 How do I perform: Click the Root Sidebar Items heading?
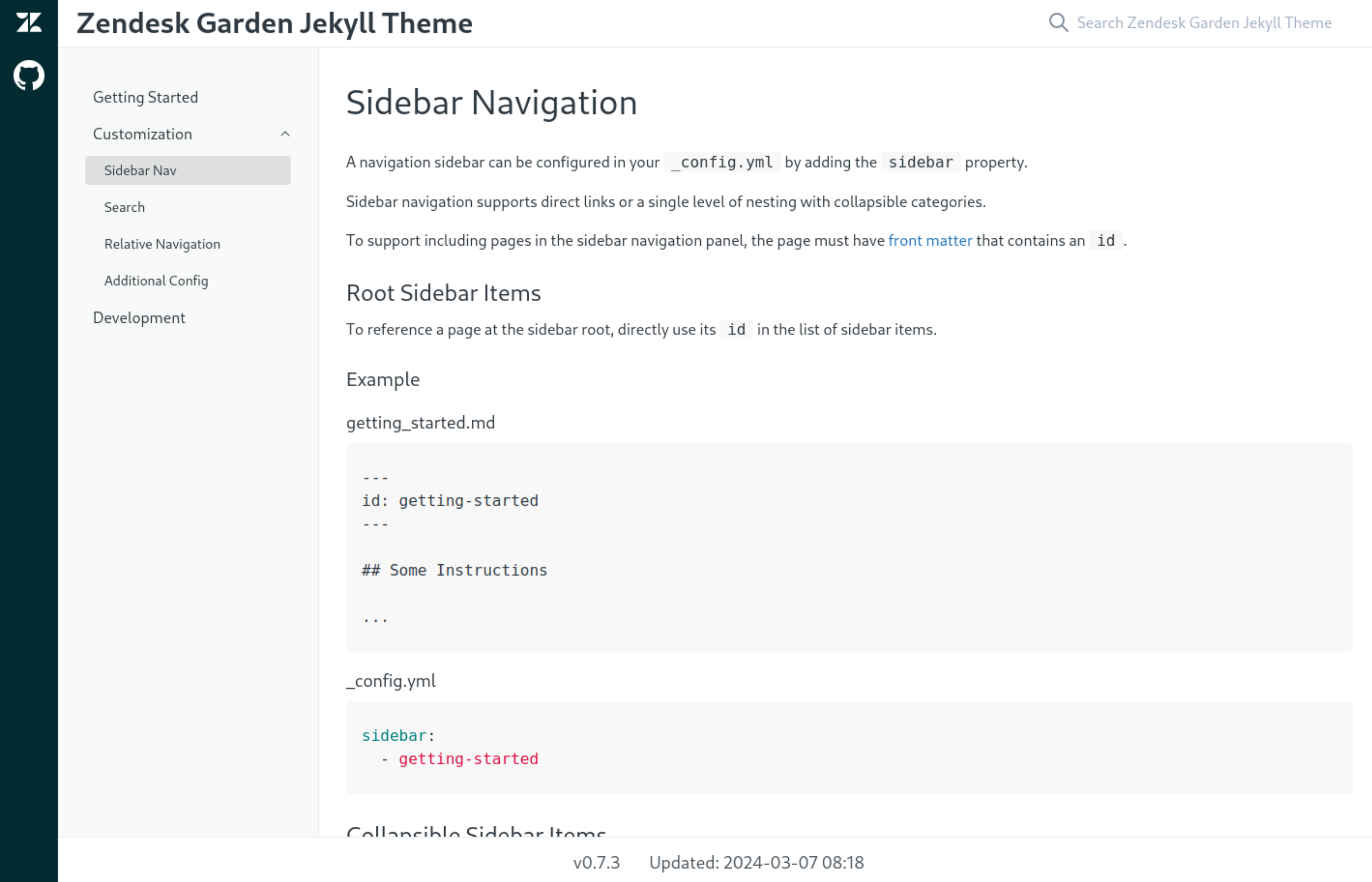[x=443, y=293]
